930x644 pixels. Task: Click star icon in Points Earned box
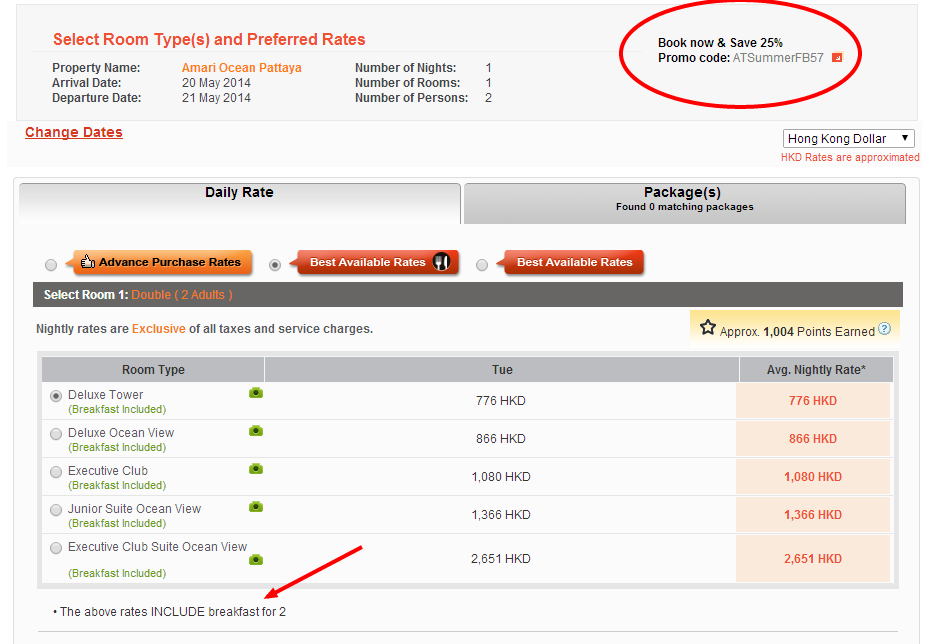tap(708, 328)
